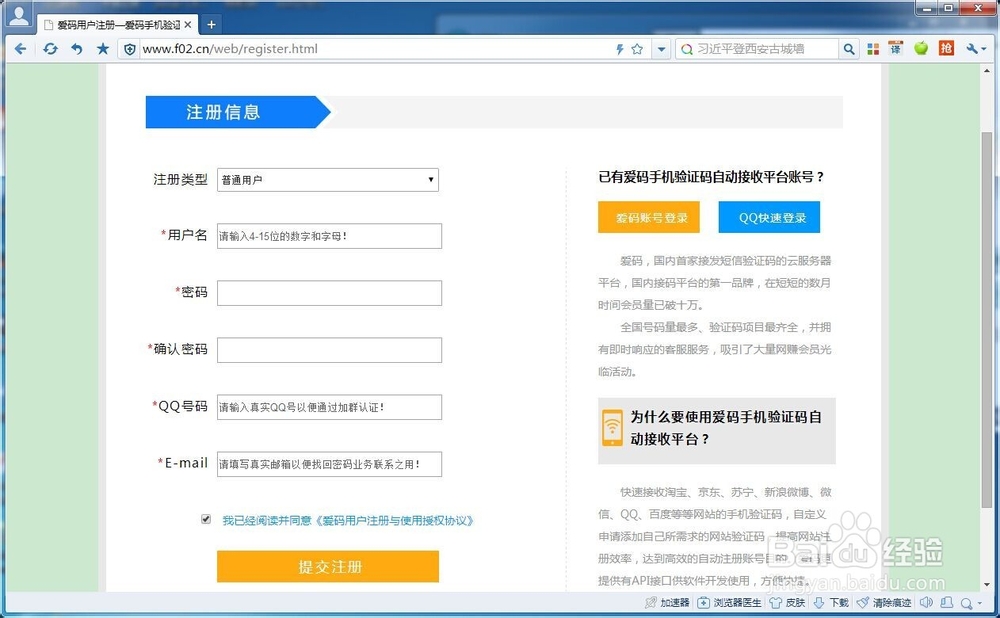Open 皮肤 skin settings in status bar
The image size is (1000, 618).
(x=788, y=603)
